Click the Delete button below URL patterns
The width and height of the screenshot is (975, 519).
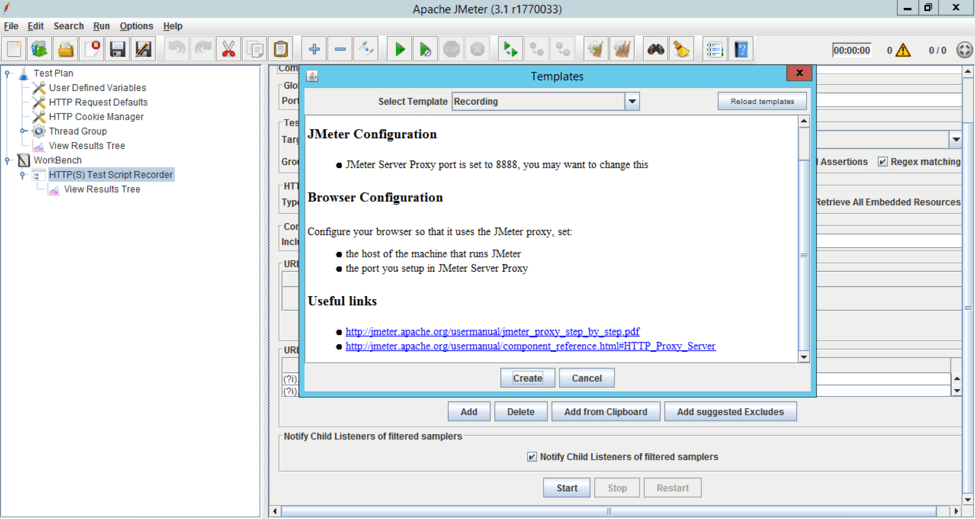[x=520, y=411]
